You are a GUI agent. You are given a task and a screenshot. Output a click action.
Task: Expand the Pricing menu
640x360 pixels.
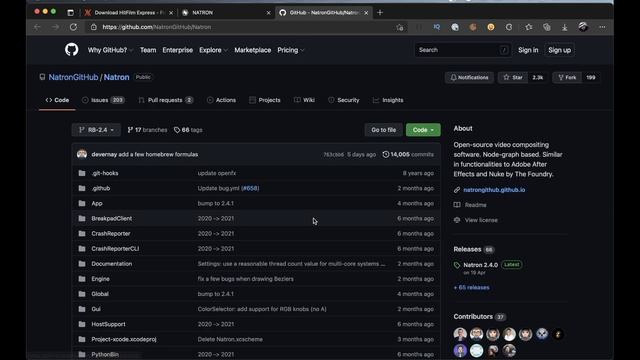tap(291, 50)
